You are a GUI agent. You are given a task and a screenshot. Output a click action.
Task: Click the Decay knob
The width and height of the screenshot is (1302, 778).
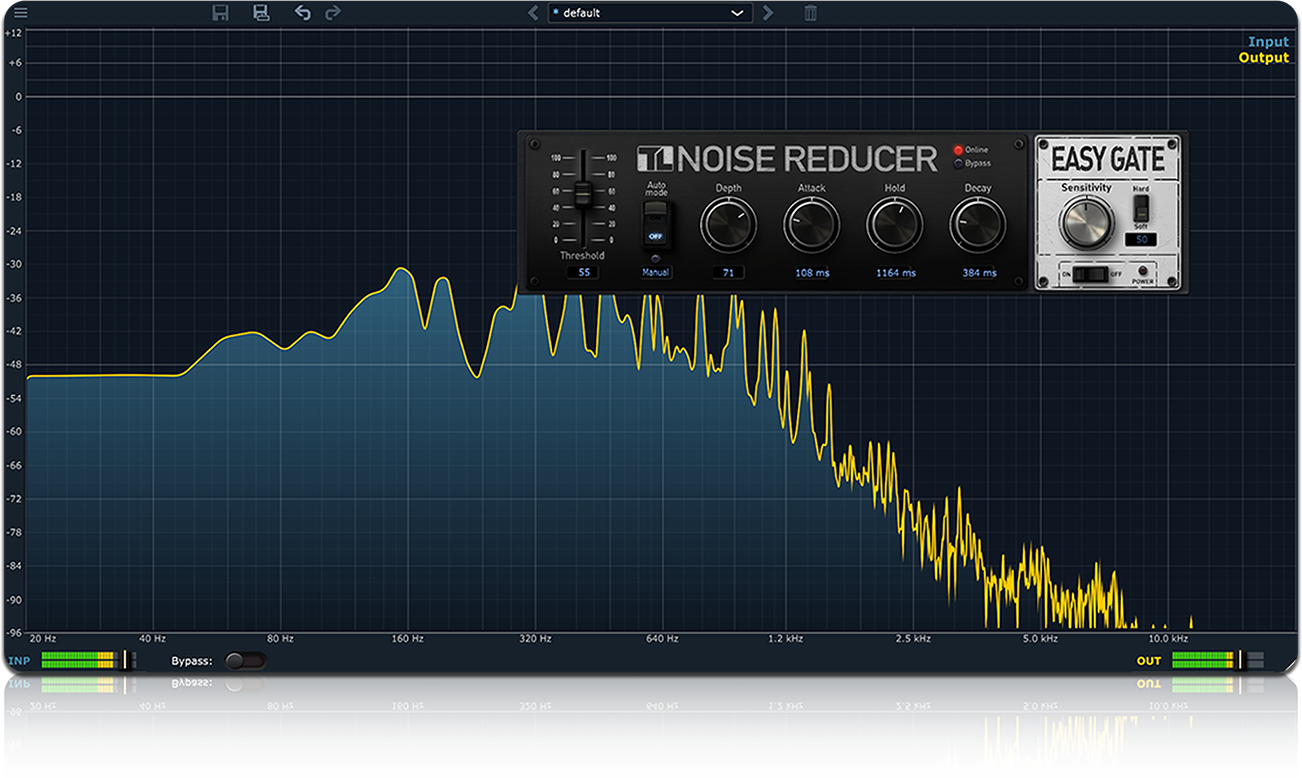click(977, 224)
